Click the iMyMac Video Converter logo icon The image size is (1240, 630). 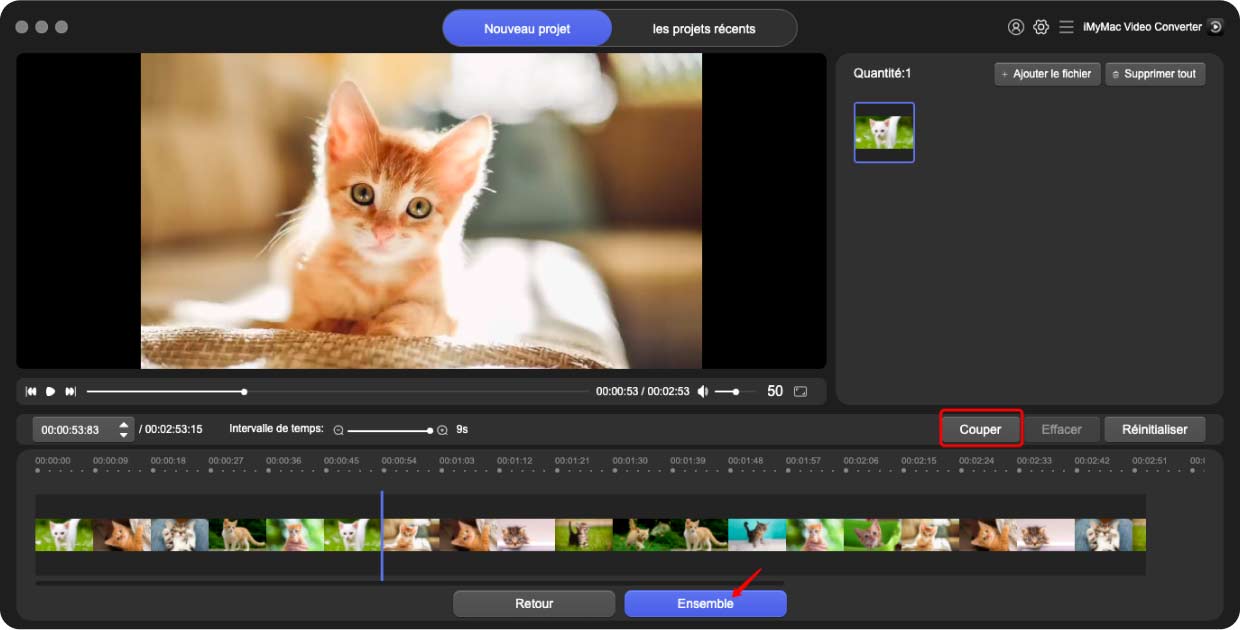pyautogui.click(x=1216, y=27)
